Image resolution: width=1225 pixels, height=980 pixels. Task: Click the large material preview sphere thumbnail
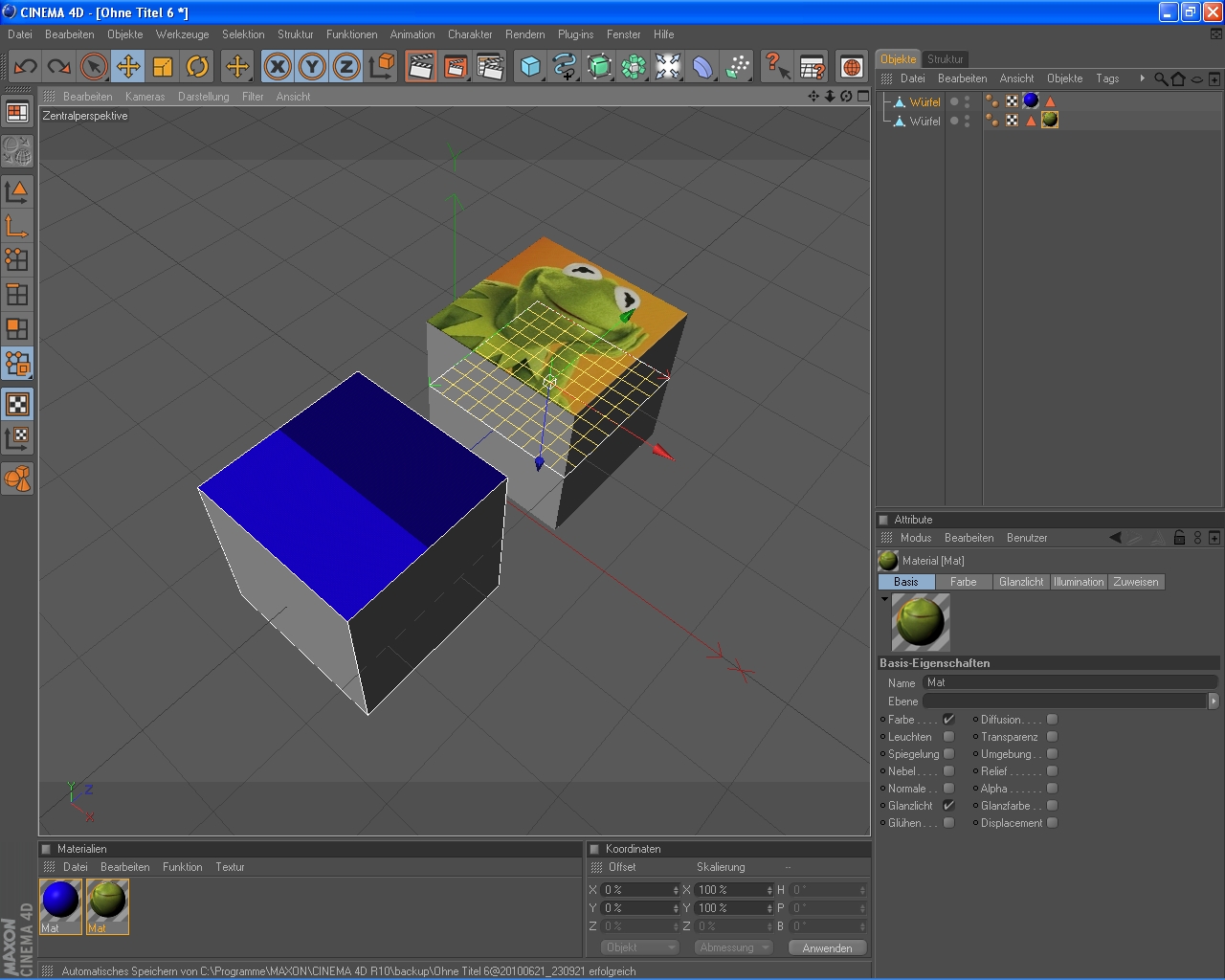point(921,622)
